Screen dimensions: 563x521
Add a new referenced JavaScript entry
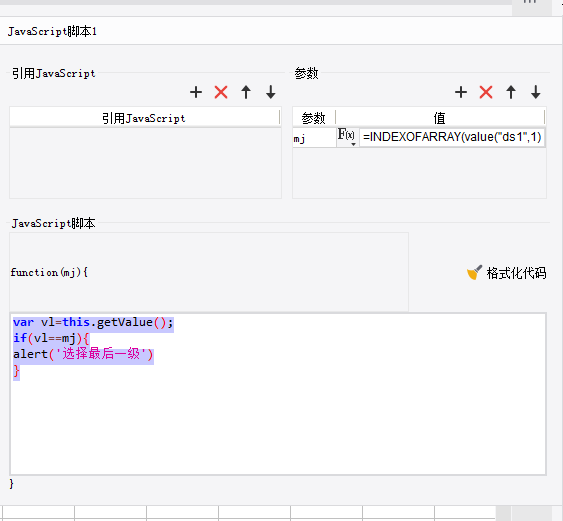(196, 92)
